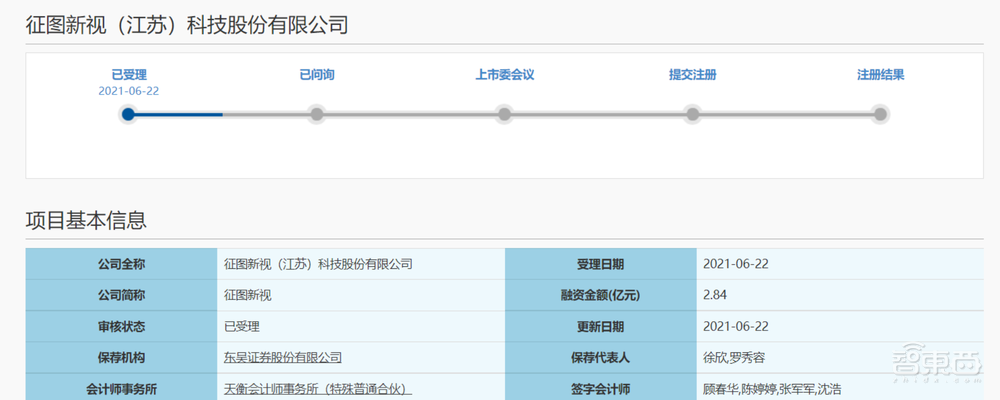Click the 2021-06-22 date under 已受理

[129, 91]
